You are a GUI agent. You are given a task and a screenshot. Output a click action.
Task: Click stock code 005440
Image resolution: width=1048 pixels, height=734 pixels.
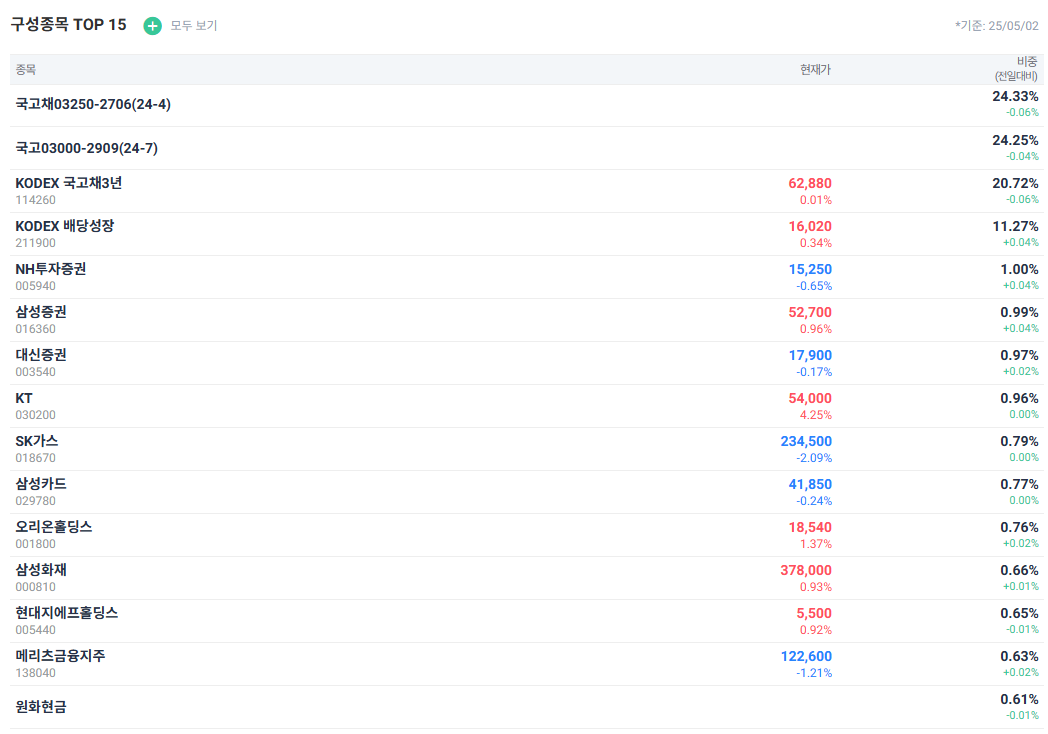(x=35, y=630)
